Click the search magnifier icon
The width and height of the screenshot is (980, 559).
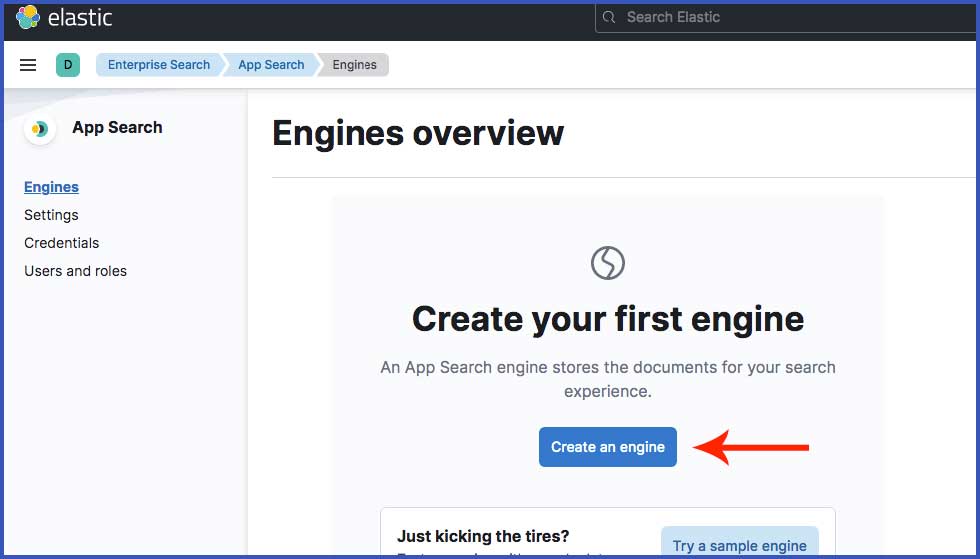(x=609, y=18)
